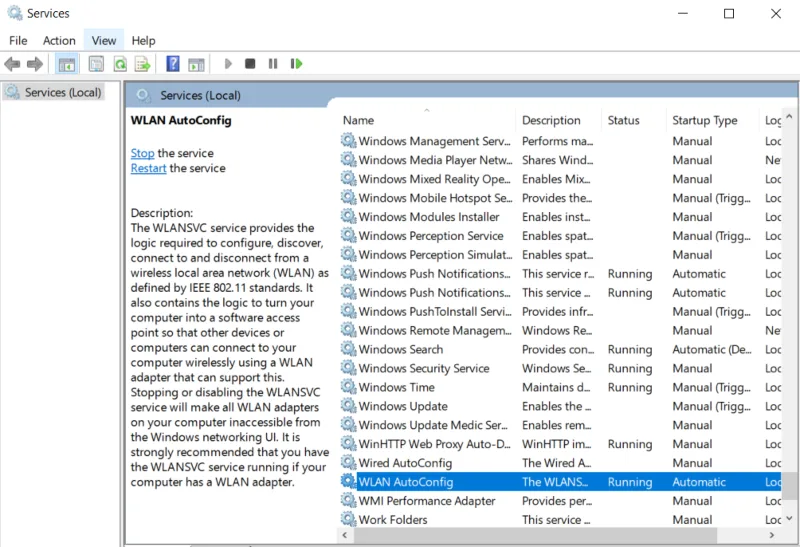Click 'Shares Wind...' description cell
Image resolution: width=800 pixels, height=547 pixels.
pos(557,160)
